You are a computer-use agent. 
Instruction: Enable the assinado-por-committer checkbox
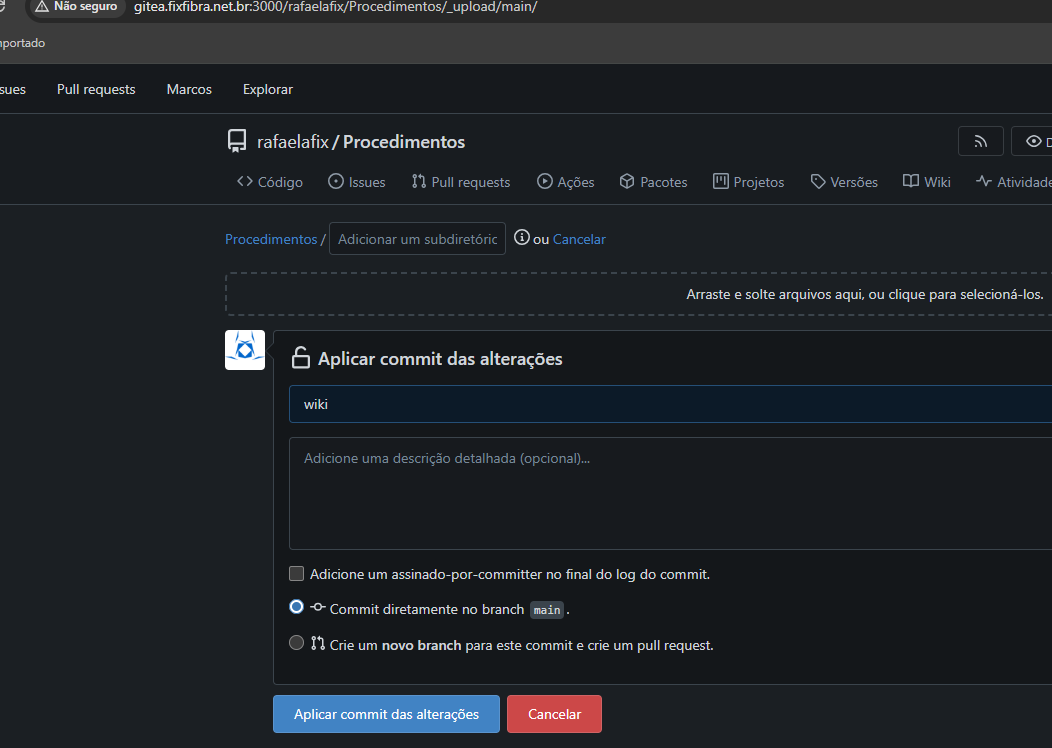coord(296,574)
